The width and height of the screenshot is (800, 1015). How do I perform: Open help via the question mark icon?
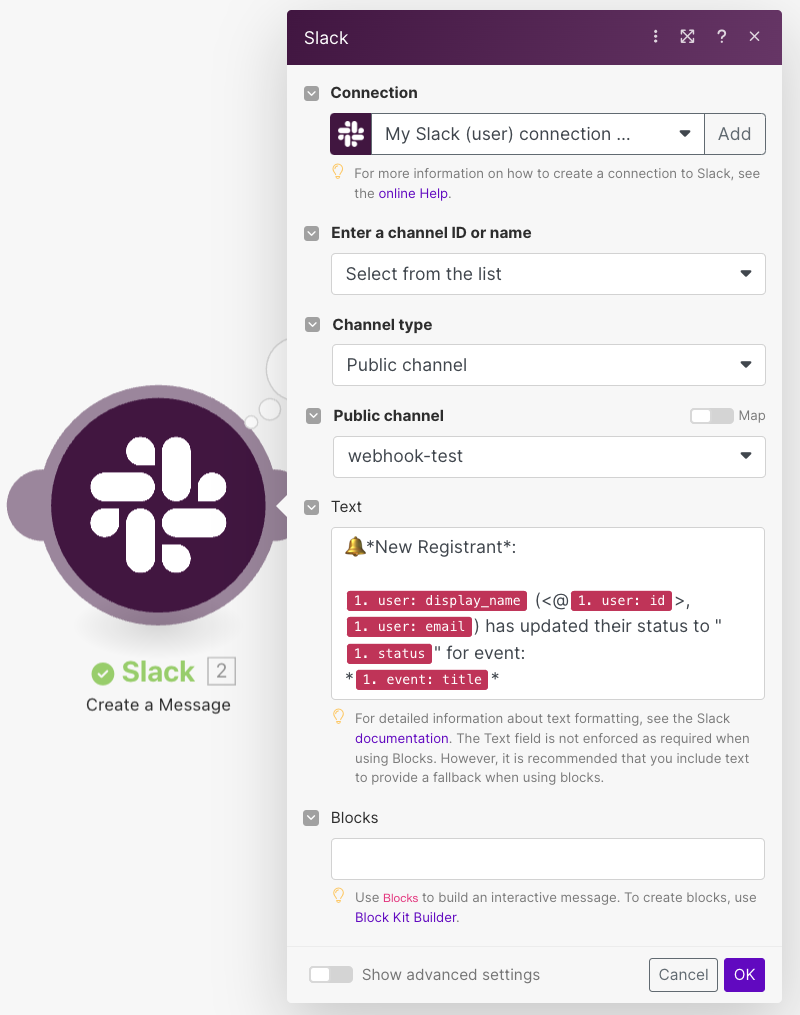pos(721,36)
